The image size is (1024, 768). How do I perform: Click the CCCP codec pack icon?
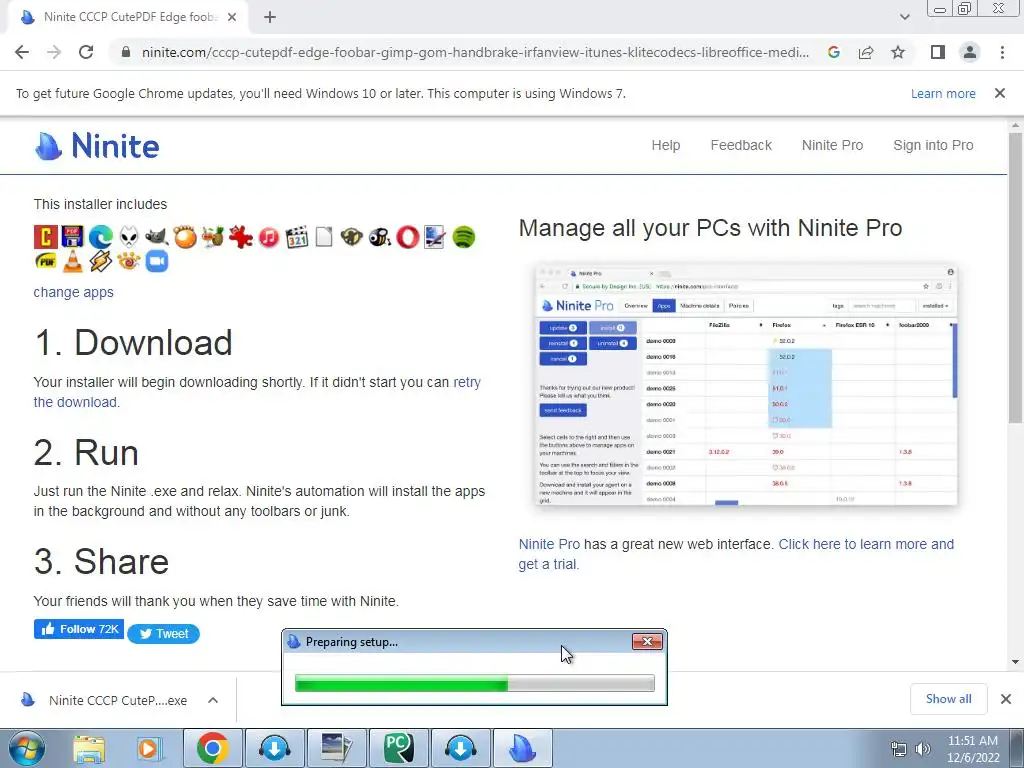[x=45, y=237]
